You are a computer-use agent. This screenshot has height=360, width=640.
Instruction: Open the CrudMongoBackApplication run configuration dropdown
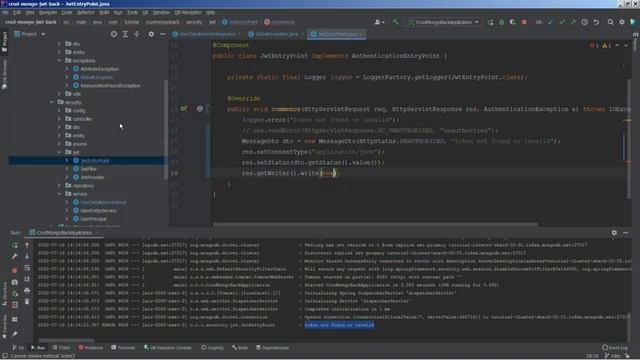(x=444, y=22)
